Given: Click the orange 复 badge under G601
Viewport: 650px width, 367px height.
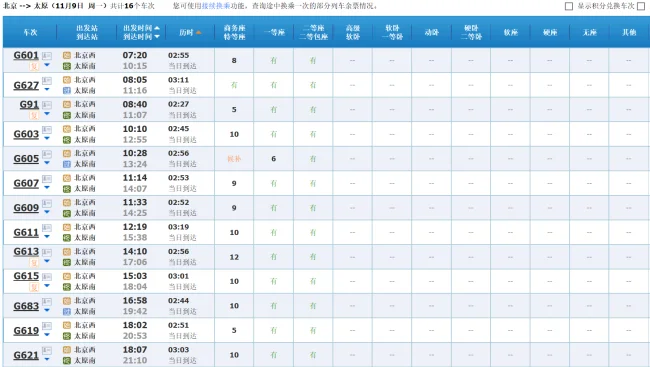Looking at the screenshot, I should click(x=34, y=66).
